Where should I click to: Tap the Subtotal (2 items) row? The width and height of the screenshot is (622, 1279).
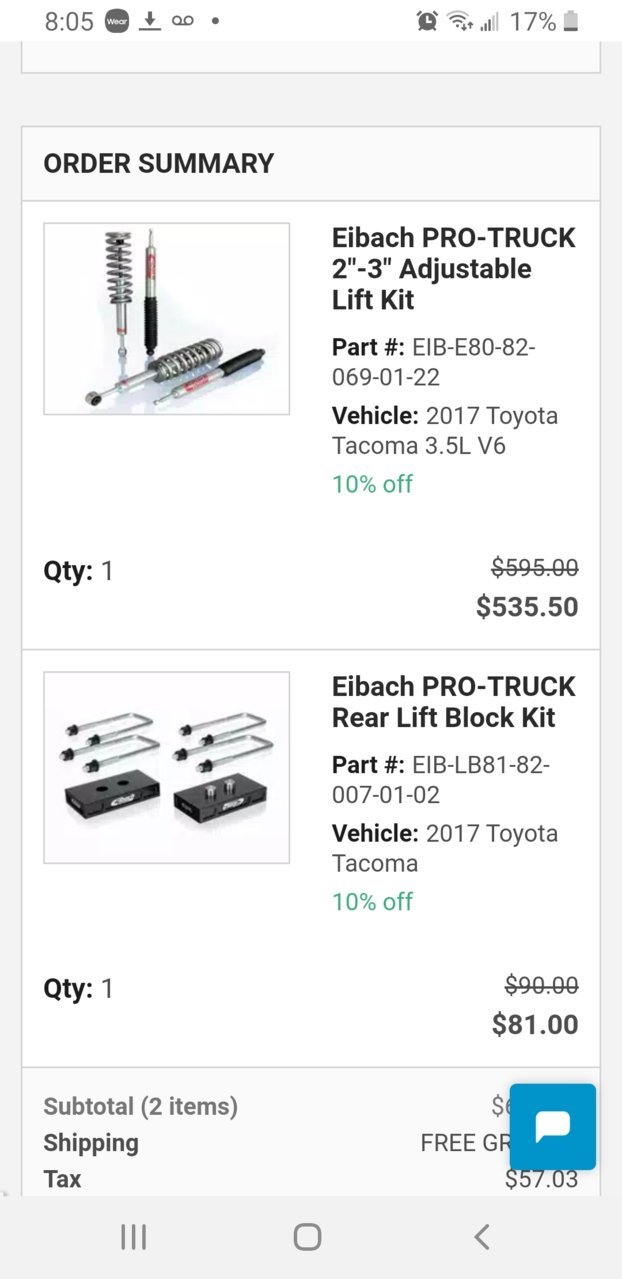coord(311,1107)
